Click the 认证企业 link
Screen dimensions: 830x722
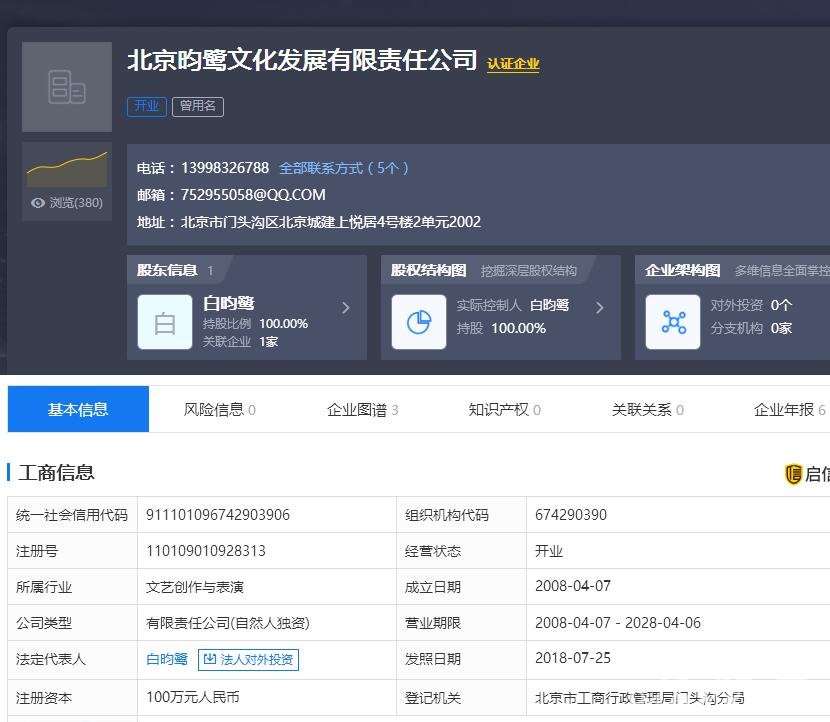(513, 64)
